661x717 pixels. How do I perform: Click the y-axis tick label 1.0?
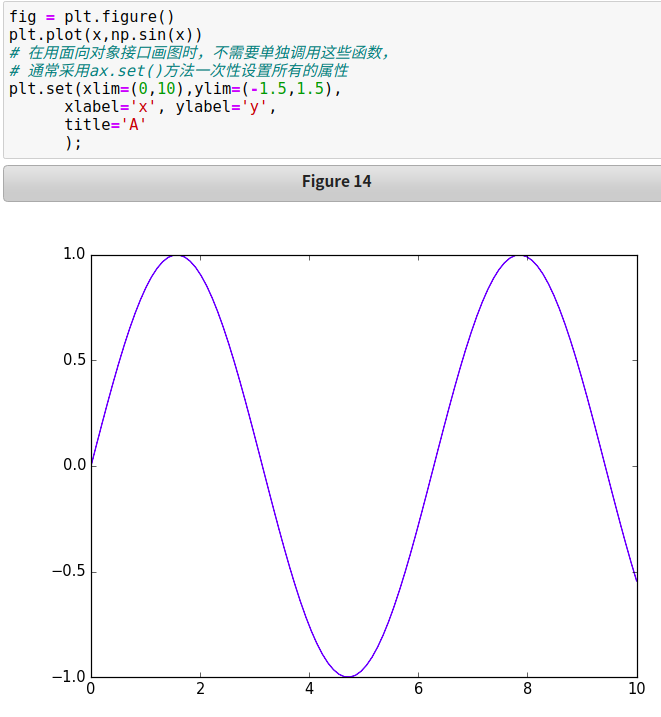pyautogui.click(x=74, y=253)
